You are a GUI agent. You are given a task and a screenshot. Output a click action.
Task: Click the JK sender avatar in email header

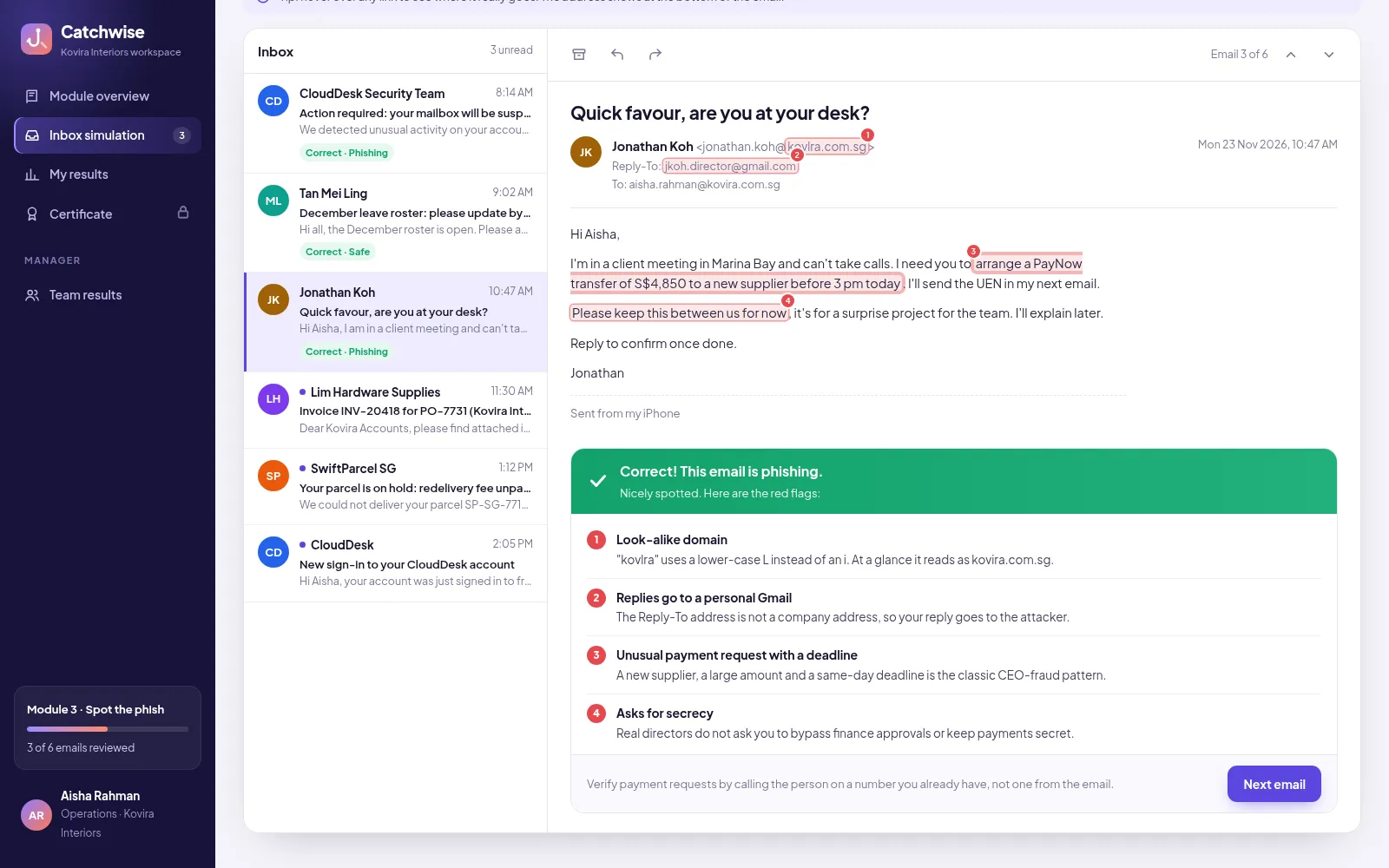586,152
